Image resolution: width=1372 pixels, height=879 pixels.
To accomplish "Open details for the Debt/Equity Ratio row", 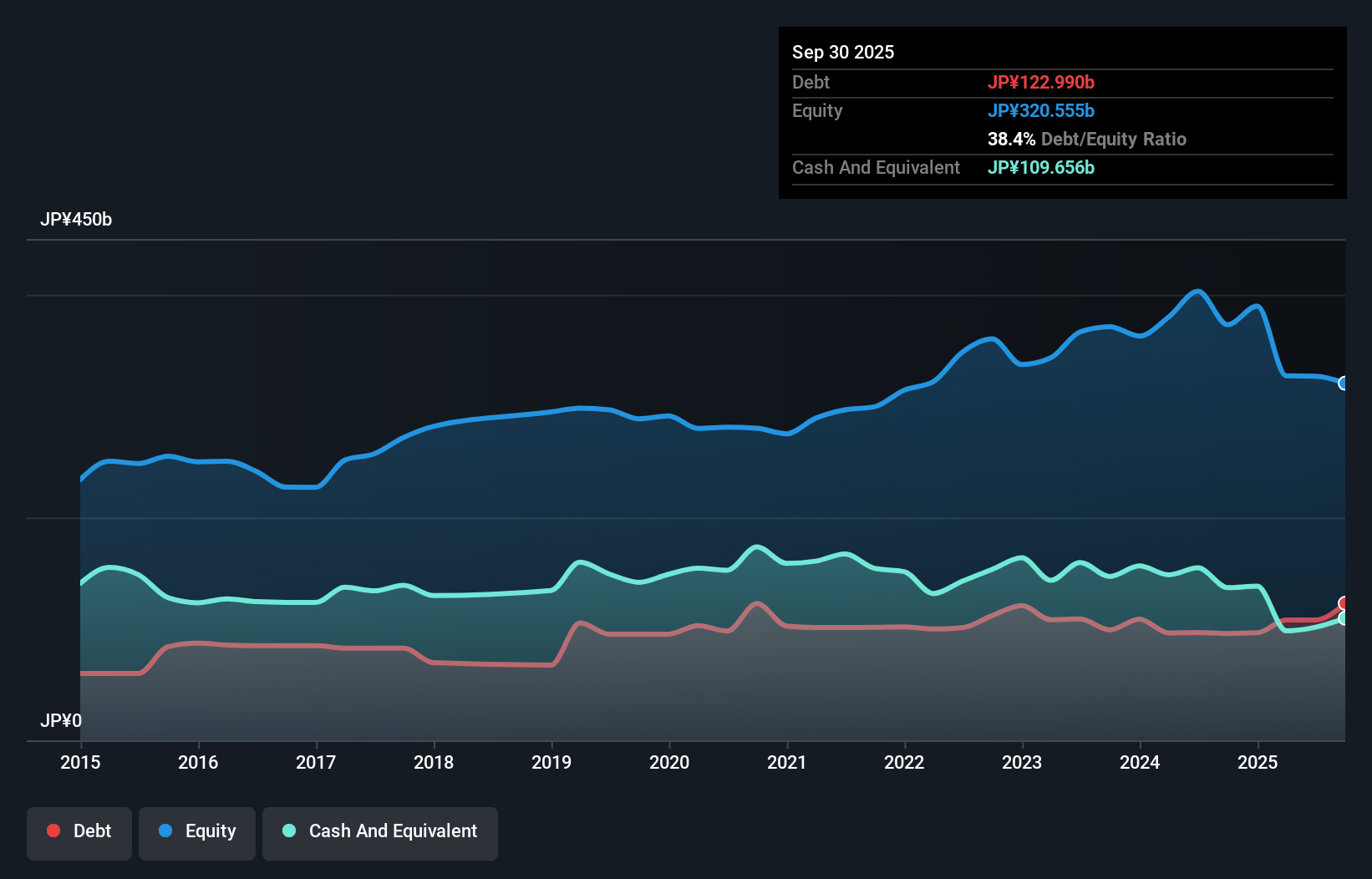I will click(x=1086, y=139).
